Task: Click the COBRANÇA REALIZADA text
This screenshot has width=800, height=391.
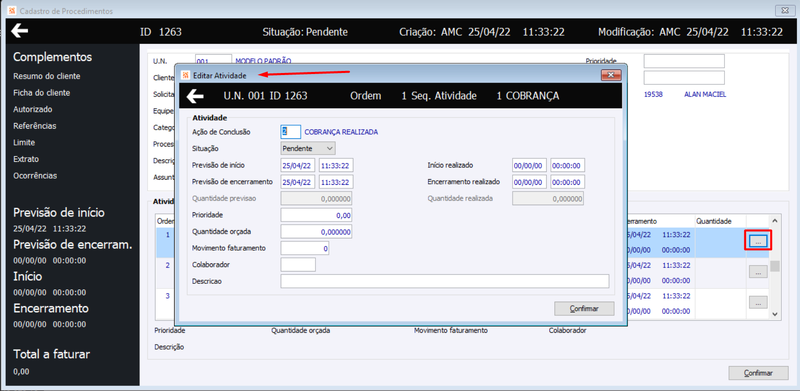Action: pyautogui.click(x=341, y=132)
